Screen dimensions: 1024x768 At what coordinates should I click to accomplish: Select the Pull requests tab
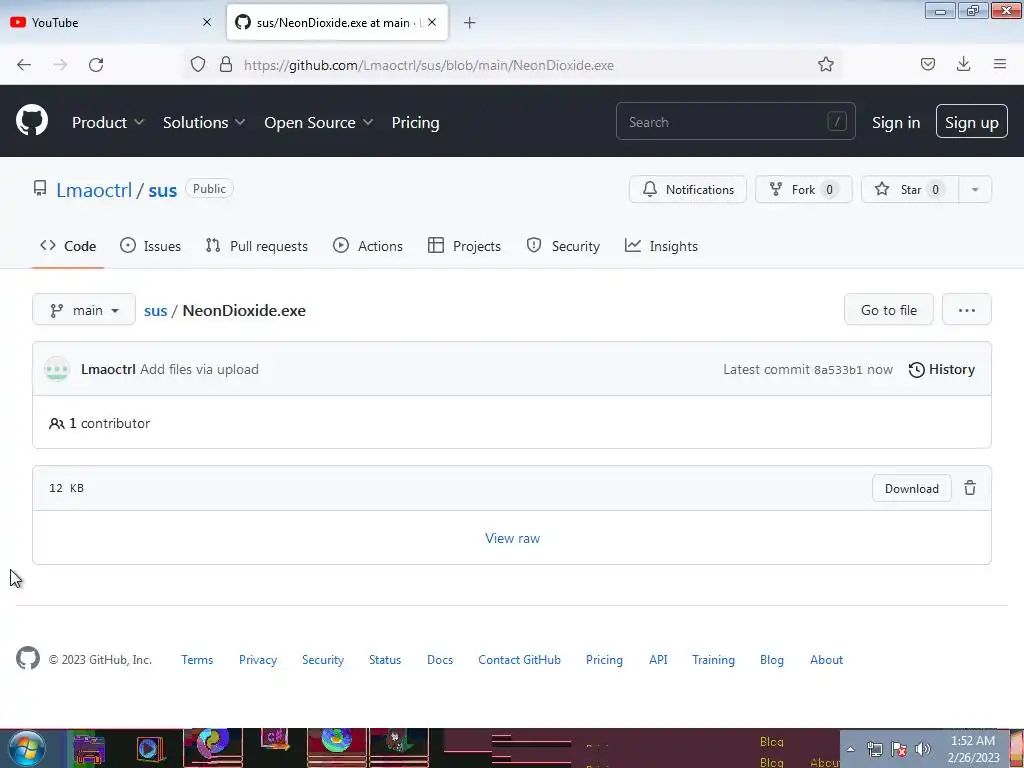(256, 246)
